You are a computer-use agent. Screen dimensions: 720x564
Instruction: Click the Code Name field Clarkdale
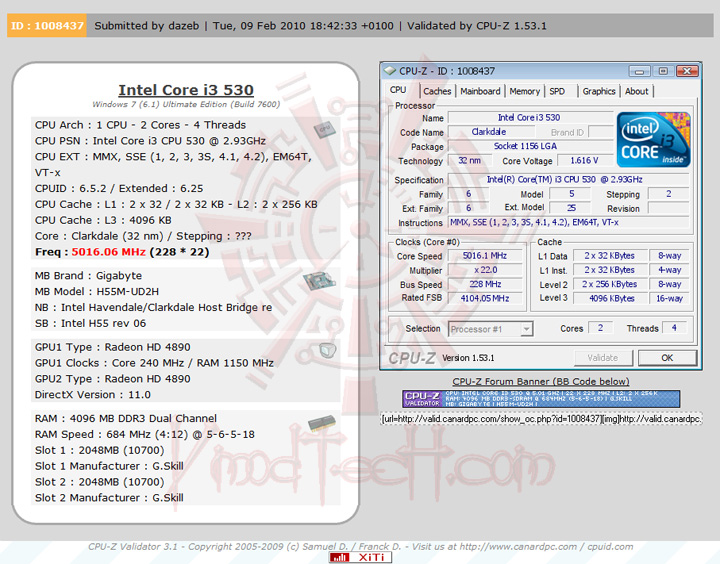coord(489,132)
